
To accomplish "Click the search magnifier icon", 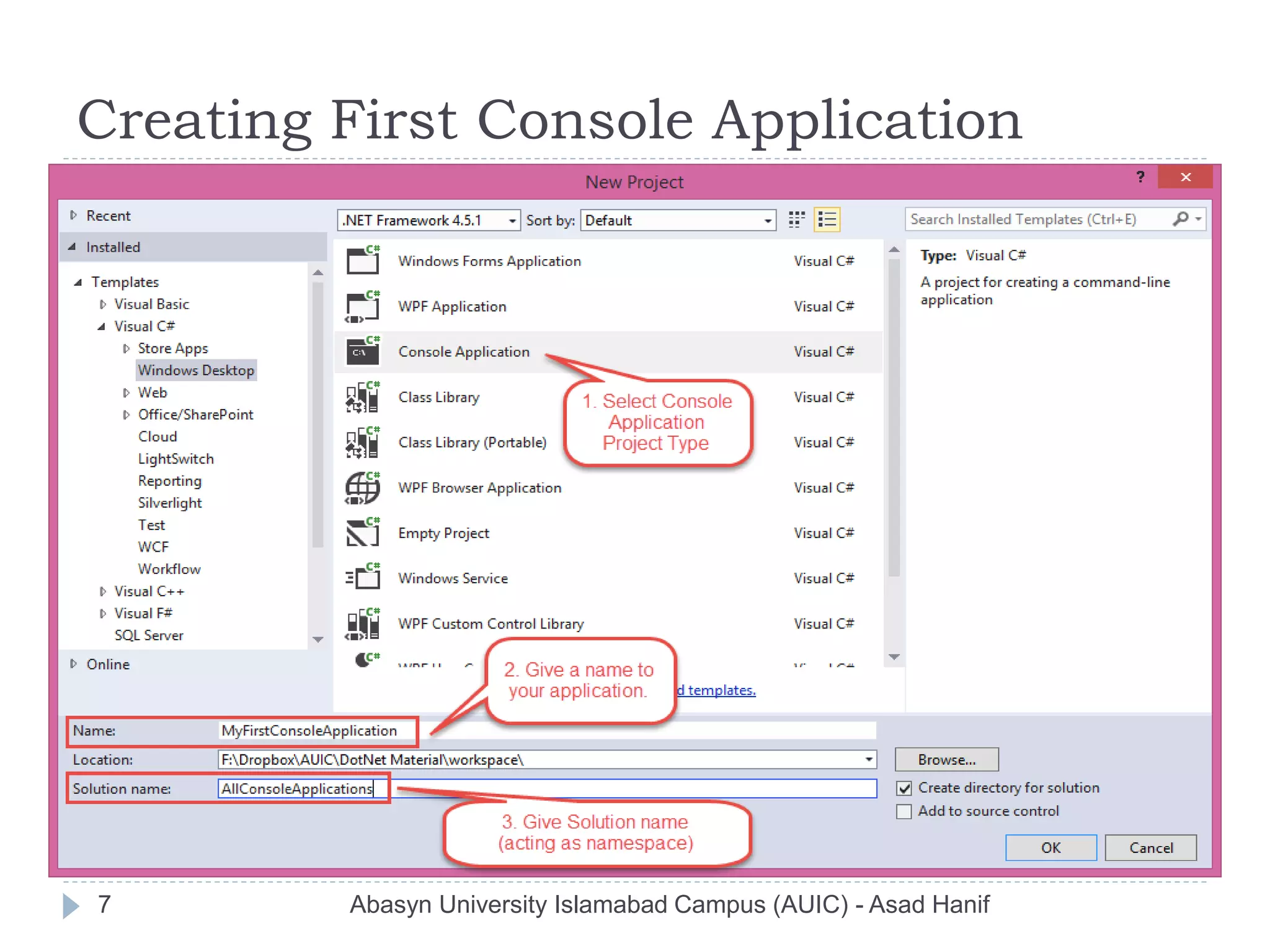I will click(x=1181, y=219).
